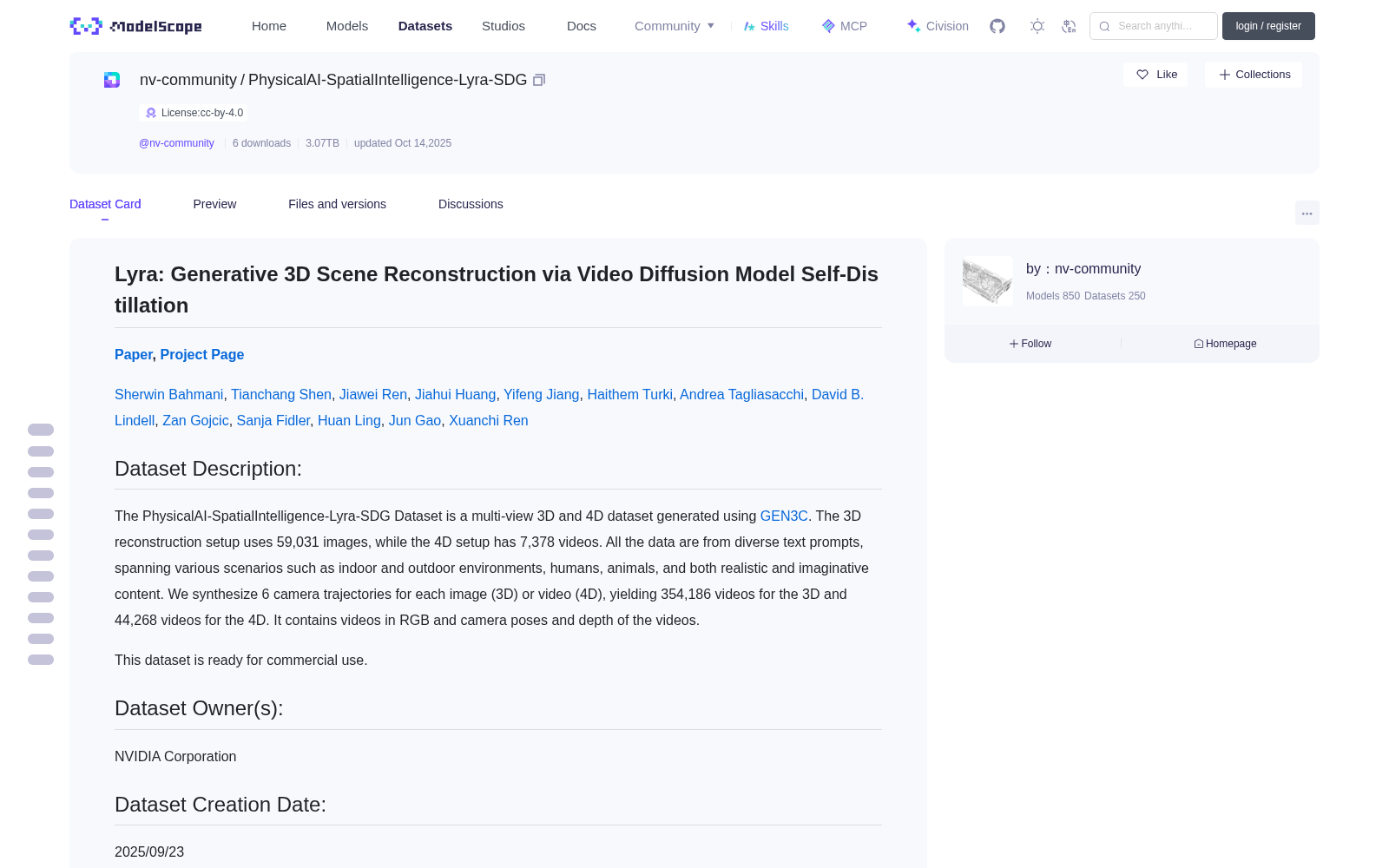
Task: Open Andrea Tagliasacchi author link
Action: coord(742,394)
